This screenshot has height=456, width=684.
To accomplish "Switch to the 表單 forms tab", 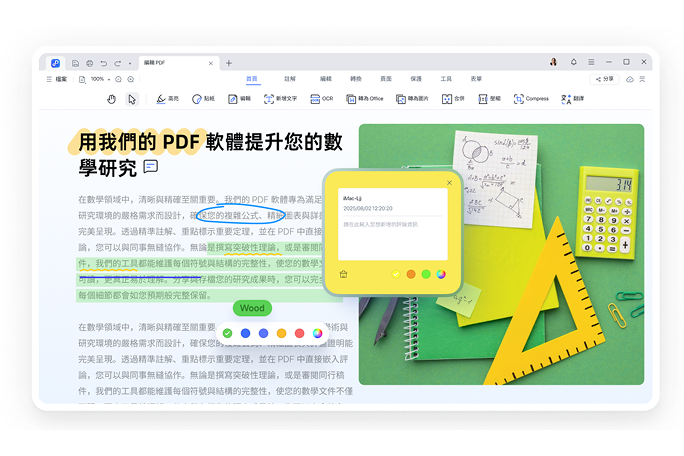I will 476,79.
